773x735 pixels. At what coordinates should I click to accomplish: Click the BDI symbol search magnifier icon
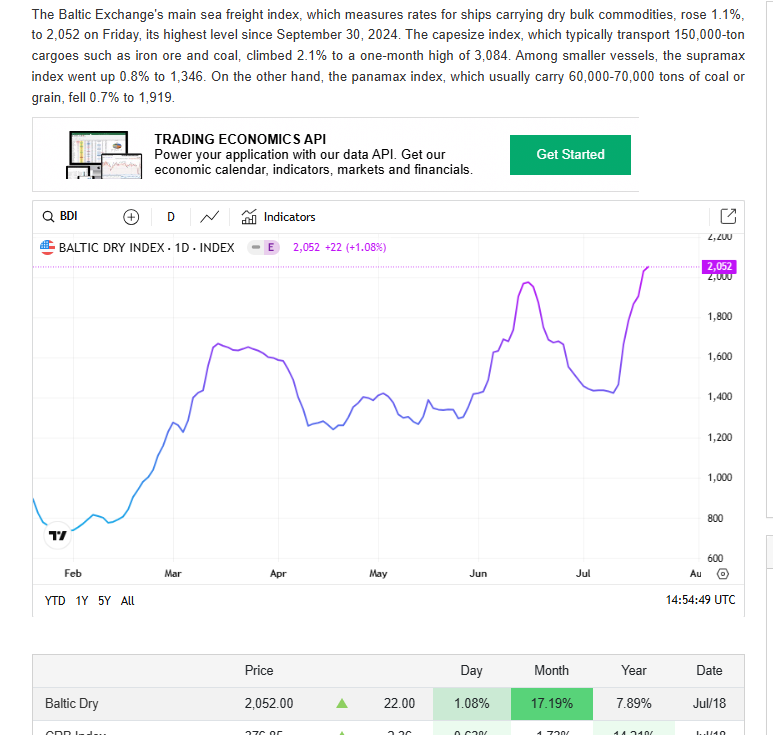click(48, 217)
